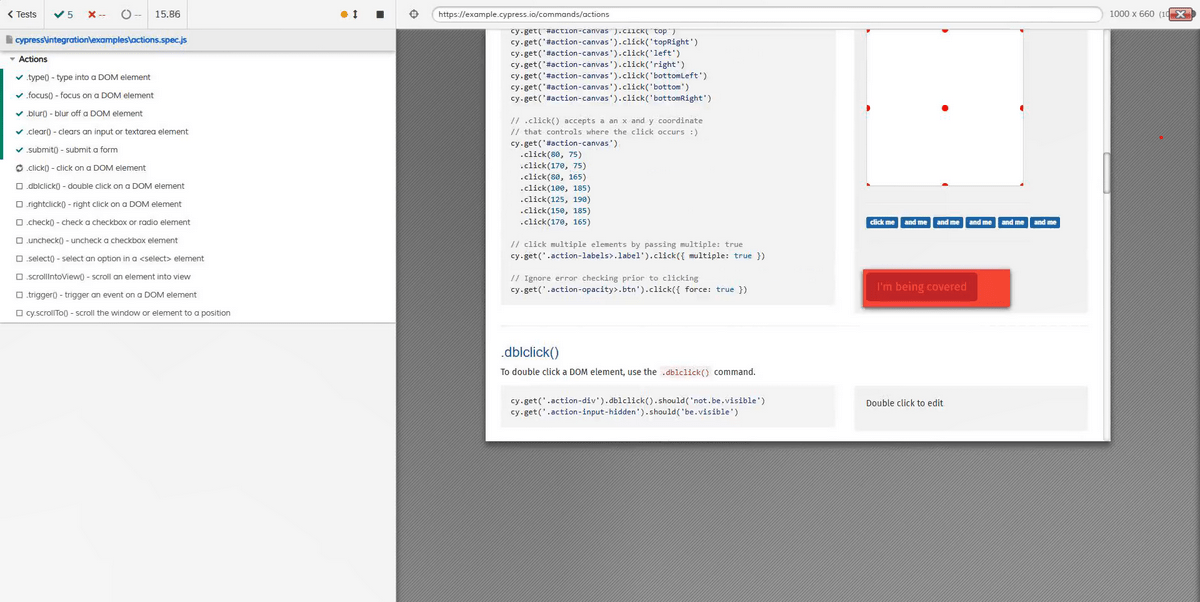1200x602 pixels.
Task: Click the passed tests green checkmark count
Action: (x=62, y=14)
